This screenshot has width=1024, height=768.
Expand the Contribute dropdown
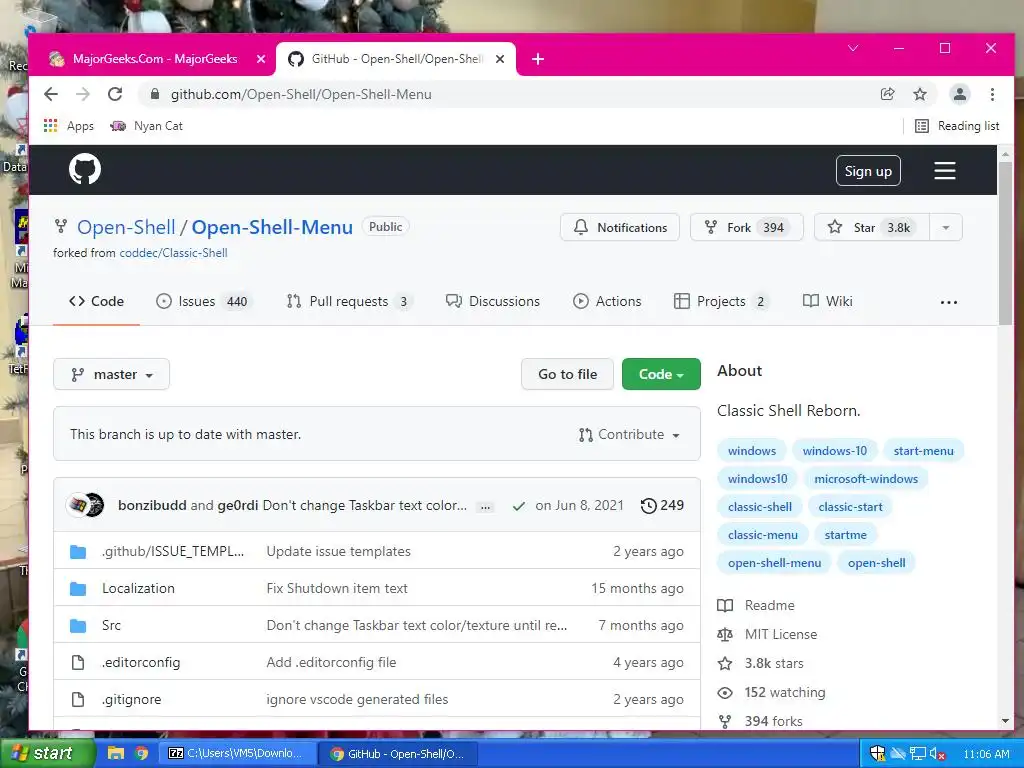pyautogui.click(x=629, y=434)
